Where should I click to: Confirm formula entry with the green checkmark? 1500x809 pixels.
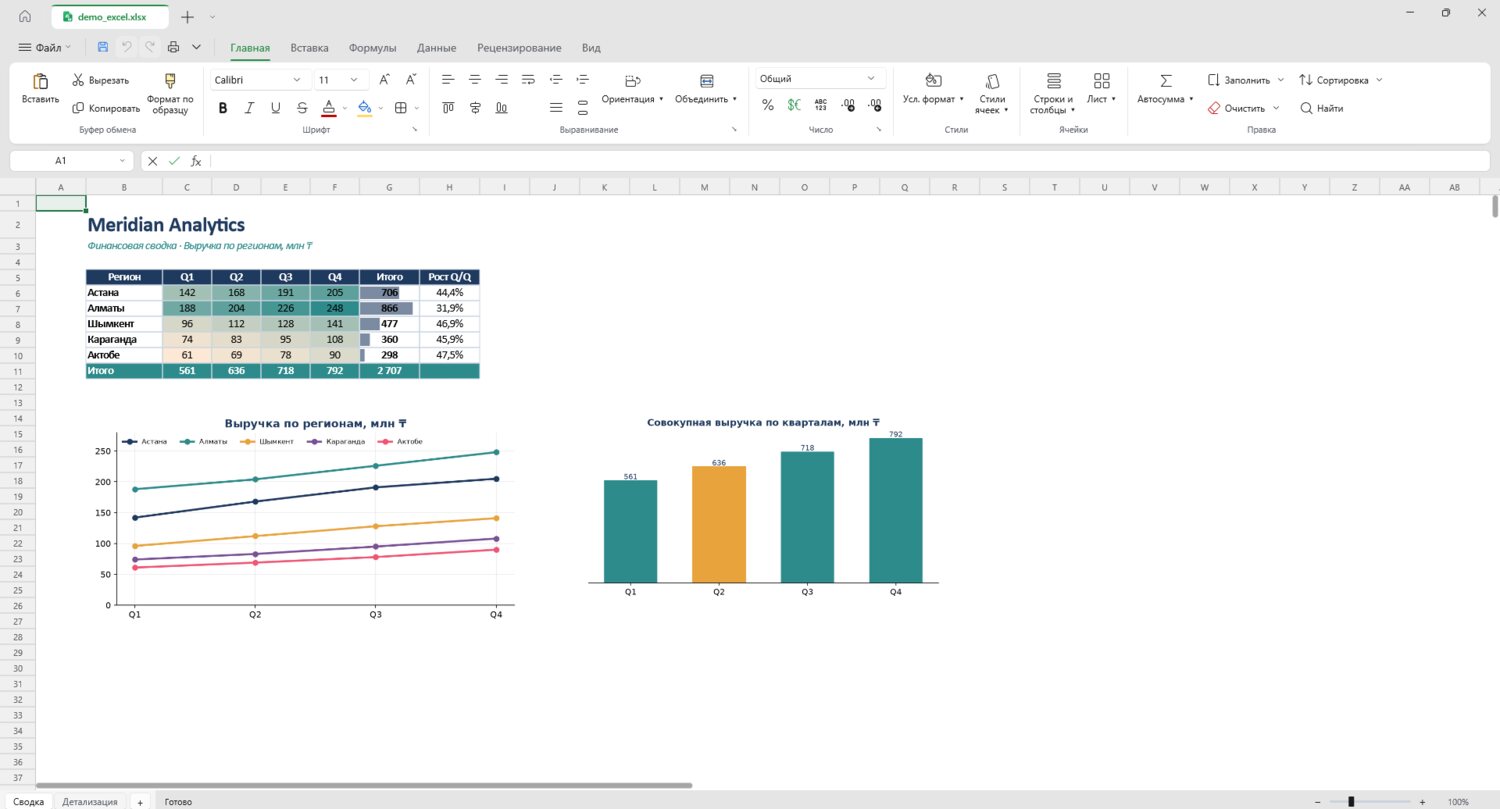click(x=174, y=160)
